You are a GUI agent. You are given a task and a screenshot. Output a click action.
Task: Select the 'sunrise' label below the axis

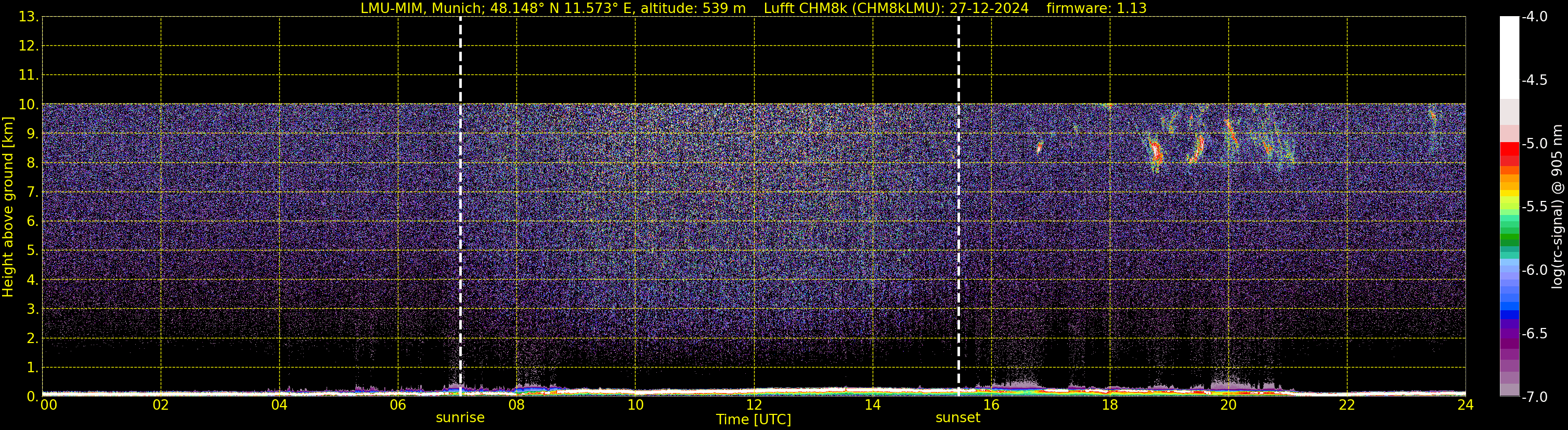tap(460, 418)
